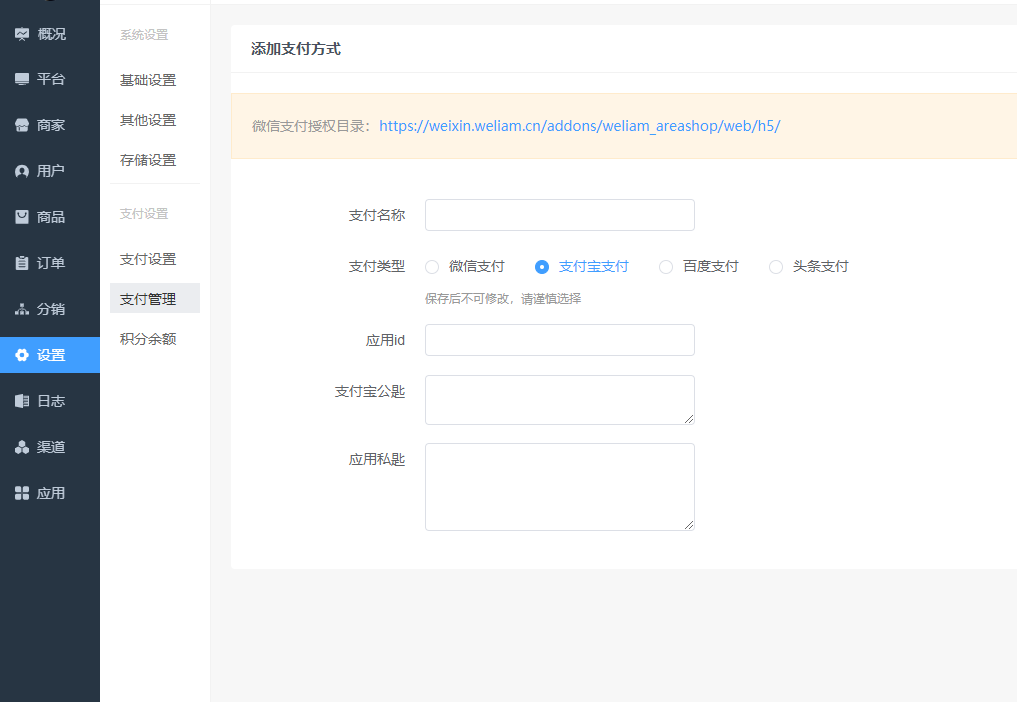Viewport: 1017px width, 702px height.
Task: Select the 微信支付 radio button
Action: (432, 267)
